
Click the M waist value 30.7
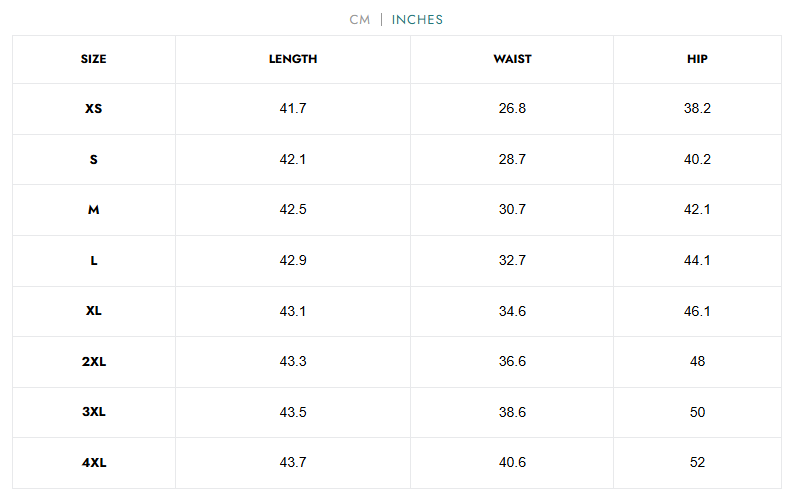pos(512,210)
